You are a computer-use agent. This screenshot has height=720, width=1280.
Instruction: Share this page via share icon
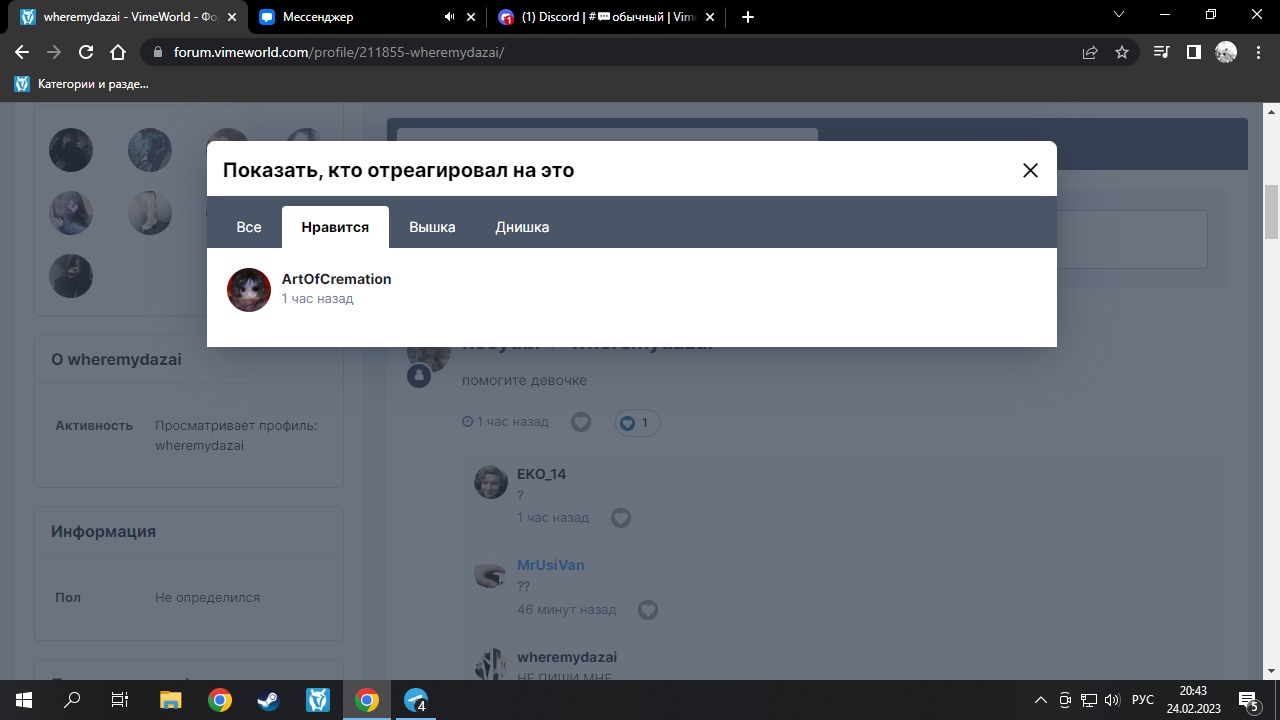pyautogui.click(x=1090, y=52)
